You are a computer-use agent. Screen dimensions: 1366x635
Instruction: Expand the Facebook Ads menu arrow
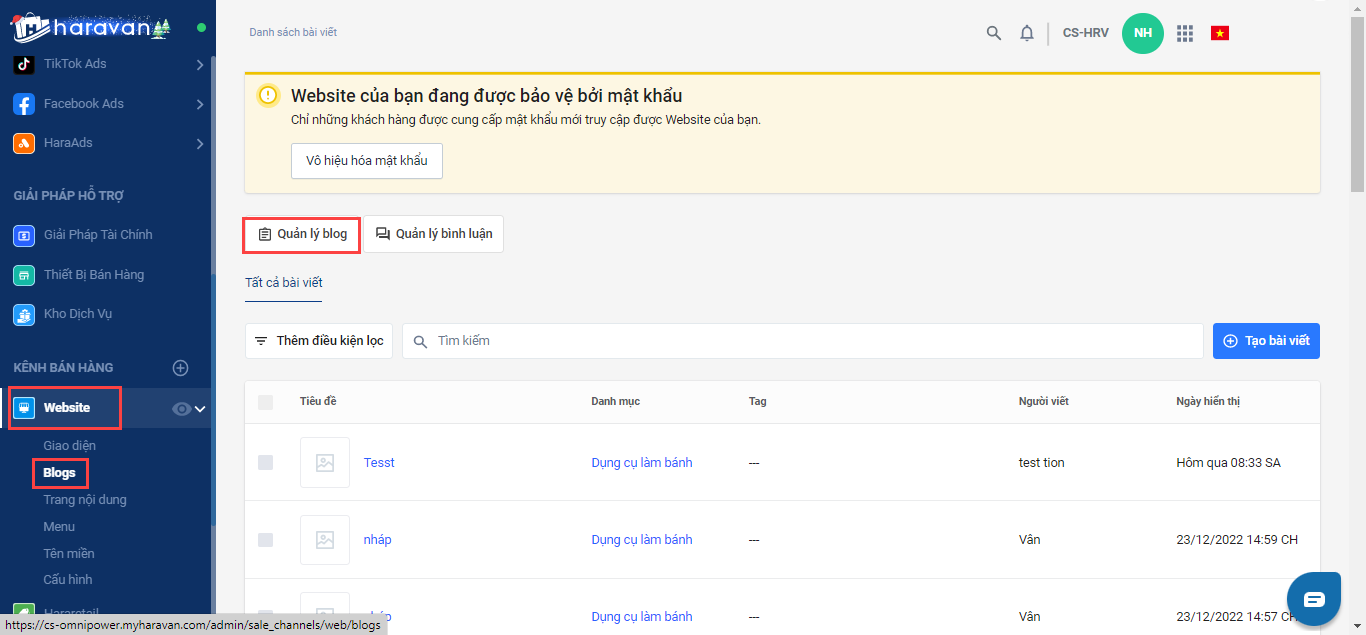pyautogui.click(x=200, y=104)
